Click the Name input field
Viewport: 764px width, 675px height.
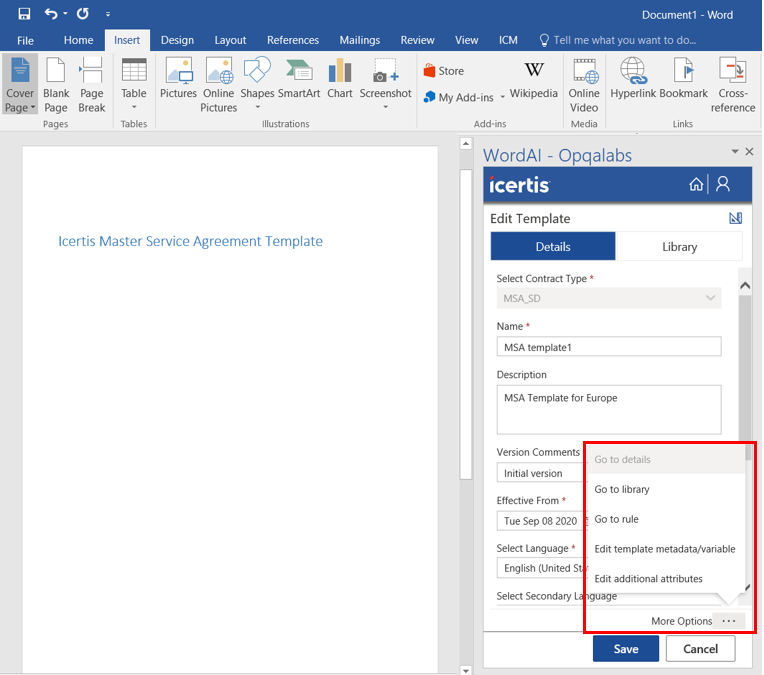[x=608, y=347]
